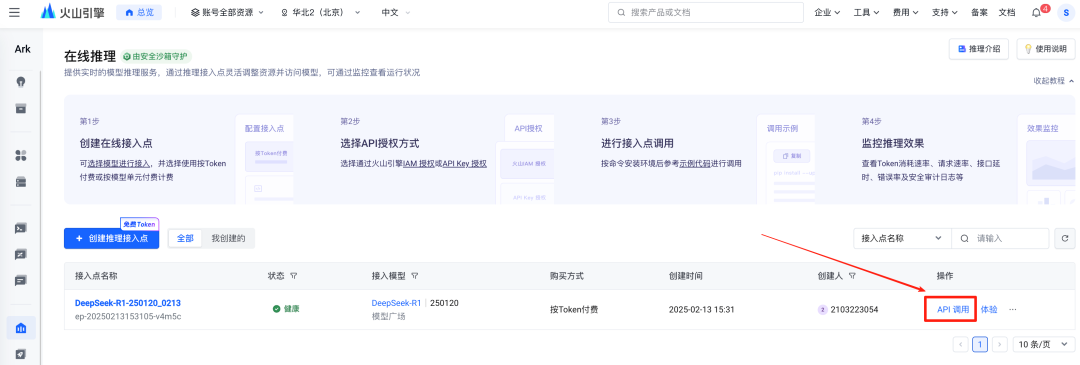
Task: Click the 按Token付费 cell
Action: [574, 310]
